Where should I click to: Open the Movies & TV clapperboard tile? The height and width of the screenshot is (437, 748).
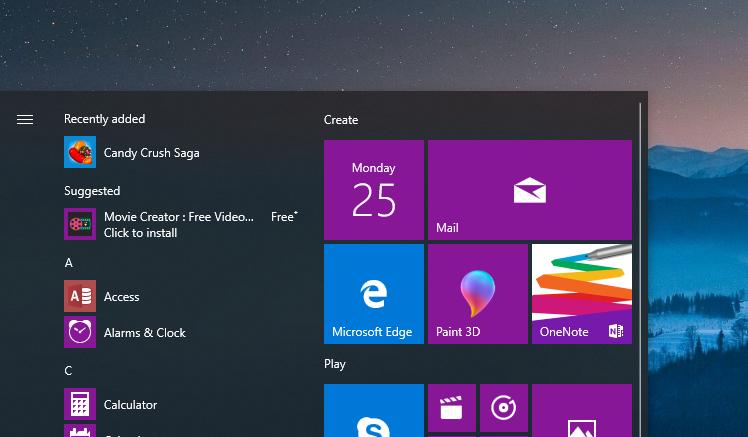coord(452,408)
